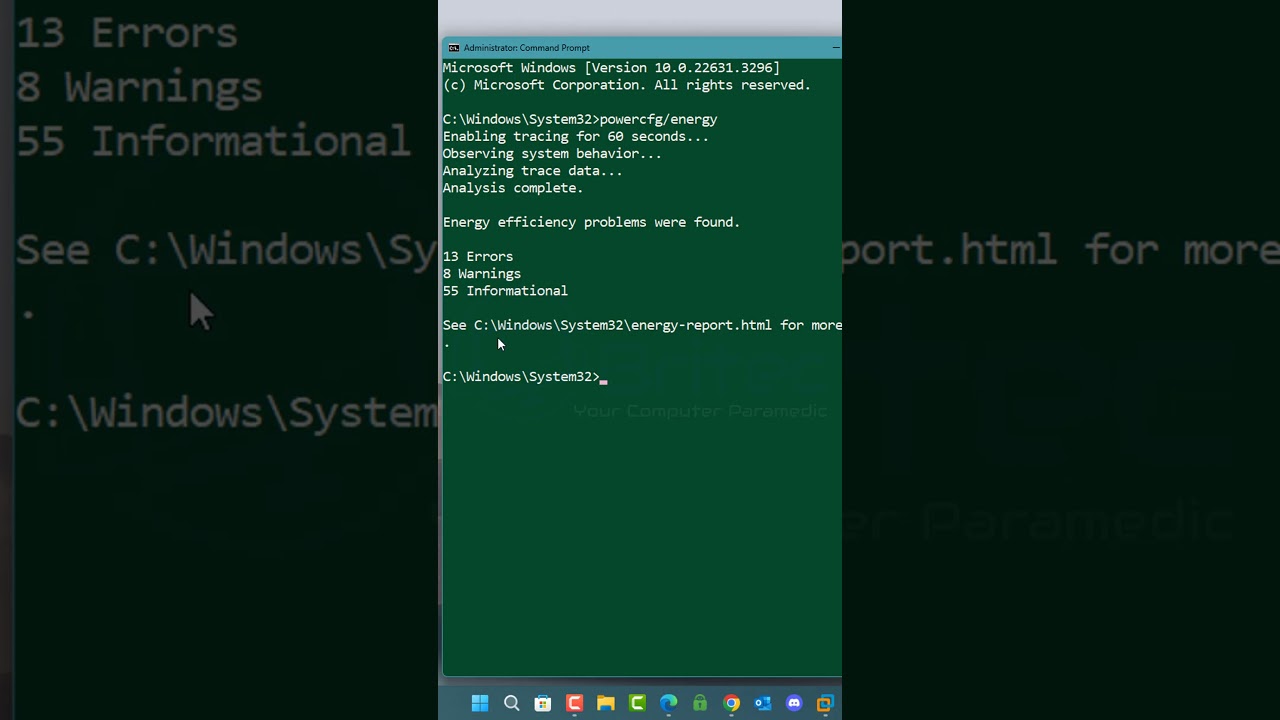This screenshot has height=720, width=1280.
Task: Launch Google Chrome from taskbar
Action: click(732, 703)
